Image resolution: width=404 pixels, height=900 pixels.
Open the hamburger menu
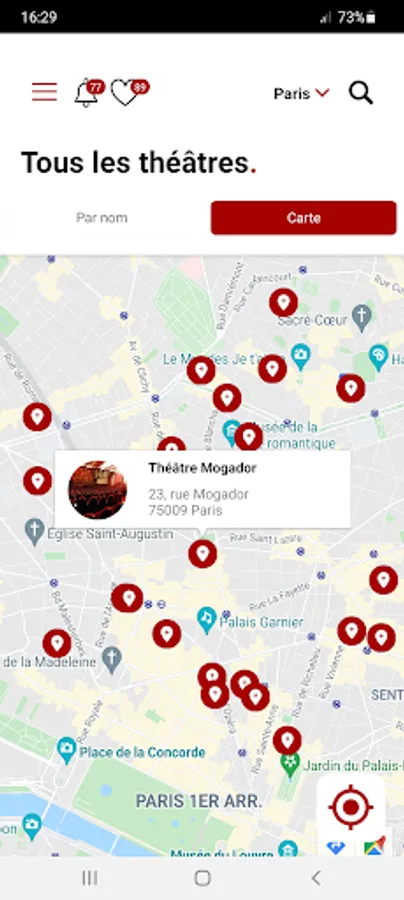pyautogui.click(x=44, y=92)
